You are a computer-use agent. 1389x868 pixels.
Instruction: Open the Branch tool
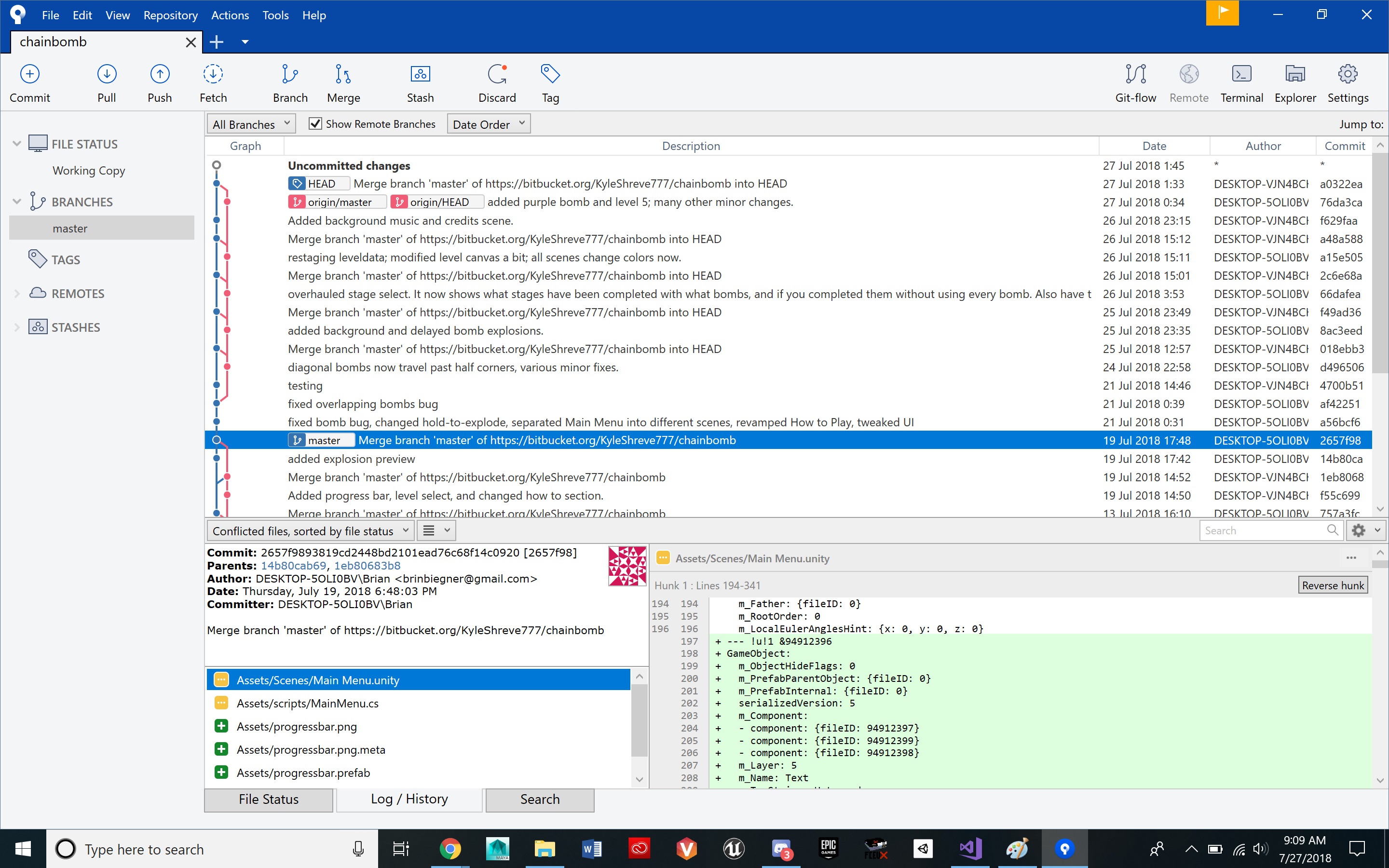coord(290,82)
